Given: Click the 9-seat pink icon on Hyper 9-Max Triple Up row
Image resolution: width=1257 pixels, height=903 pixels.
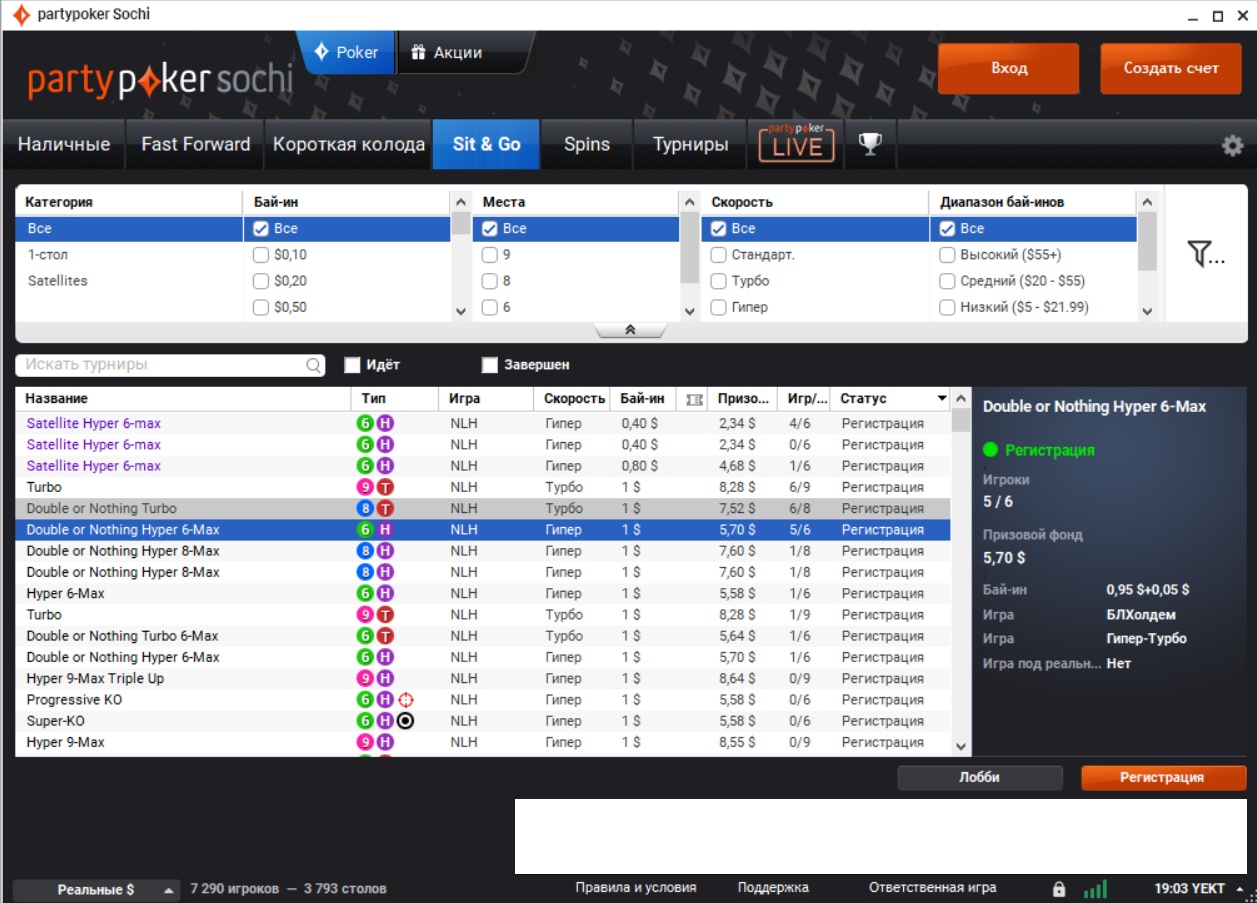Looking at the screenshot, I should (365, 679).
